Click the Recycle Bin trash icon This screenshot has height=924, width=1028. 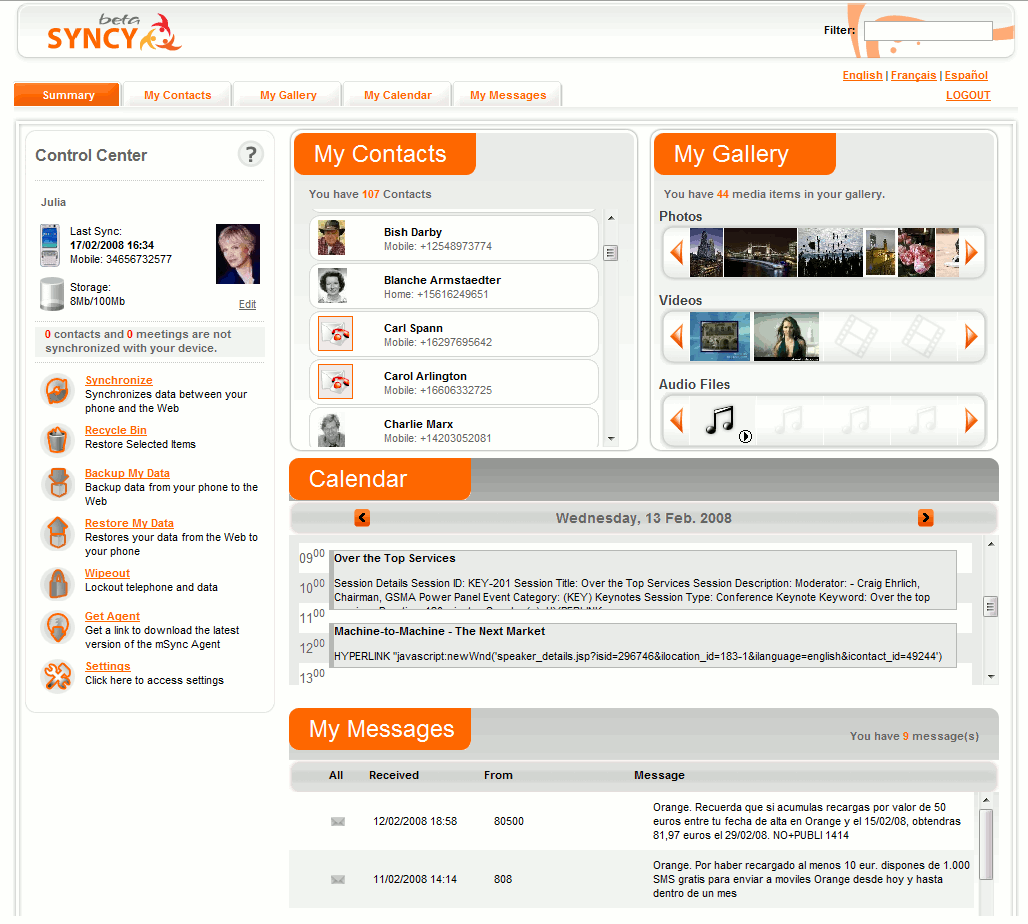point(57,439)
